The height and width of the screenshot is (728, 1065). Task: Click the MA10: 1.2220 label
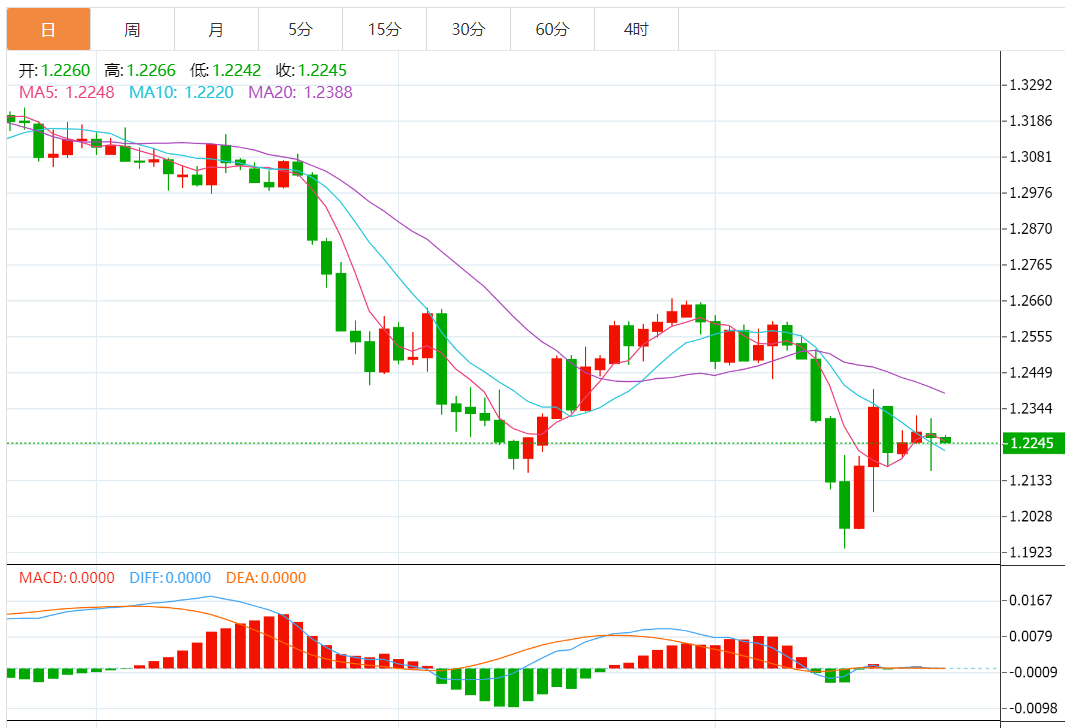pos(181,92)
